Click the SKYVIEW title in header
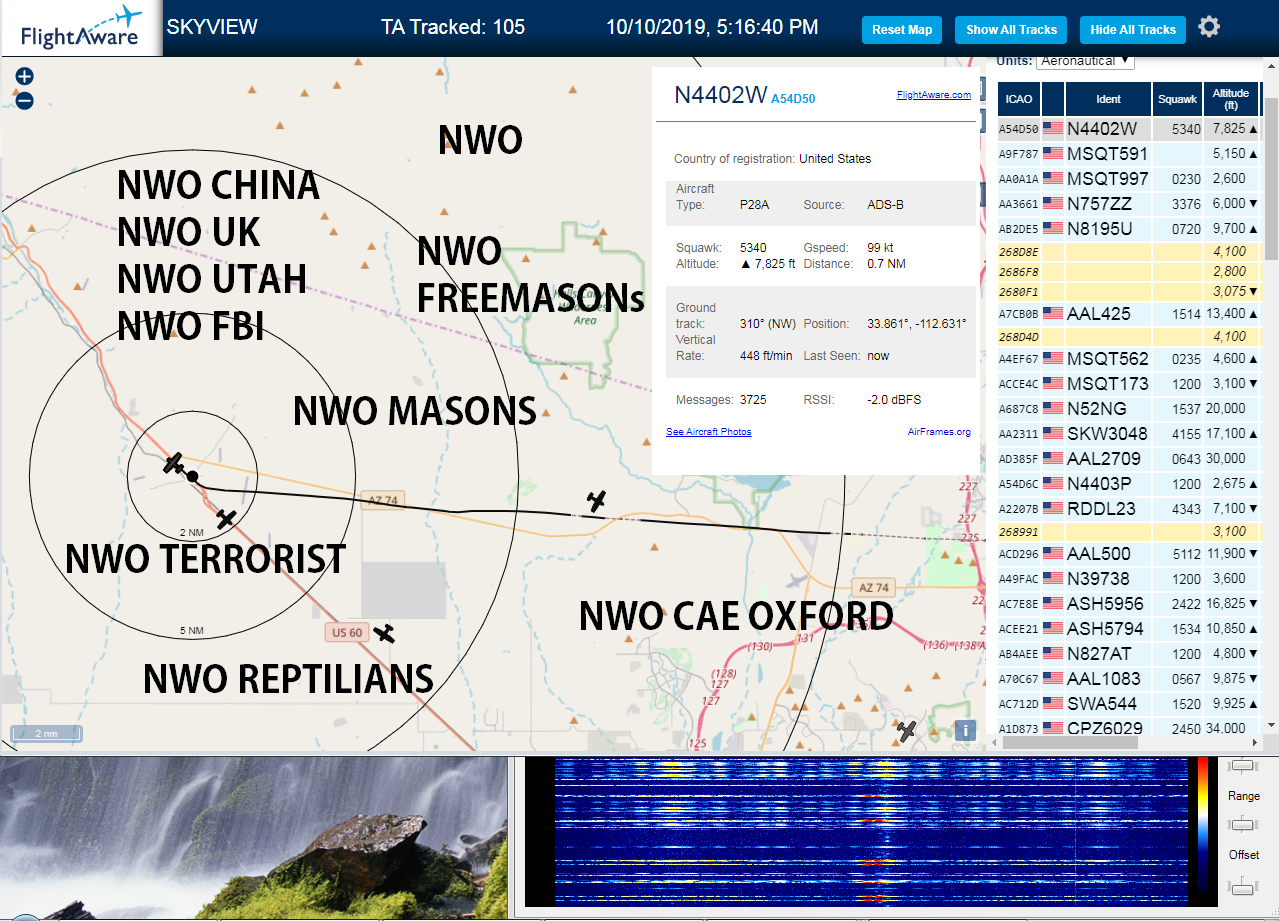This screenshot has width=1279, height=921. pyautogui.click(x=212, y=27)
